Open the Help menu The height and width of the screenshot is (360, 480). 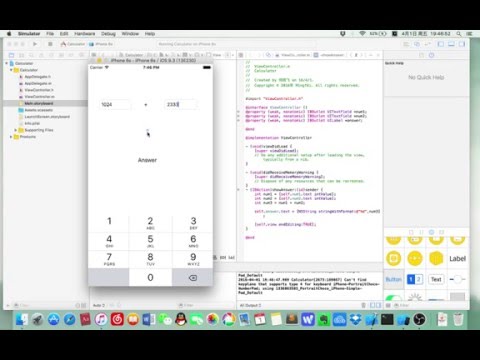(x=150, y=34)
